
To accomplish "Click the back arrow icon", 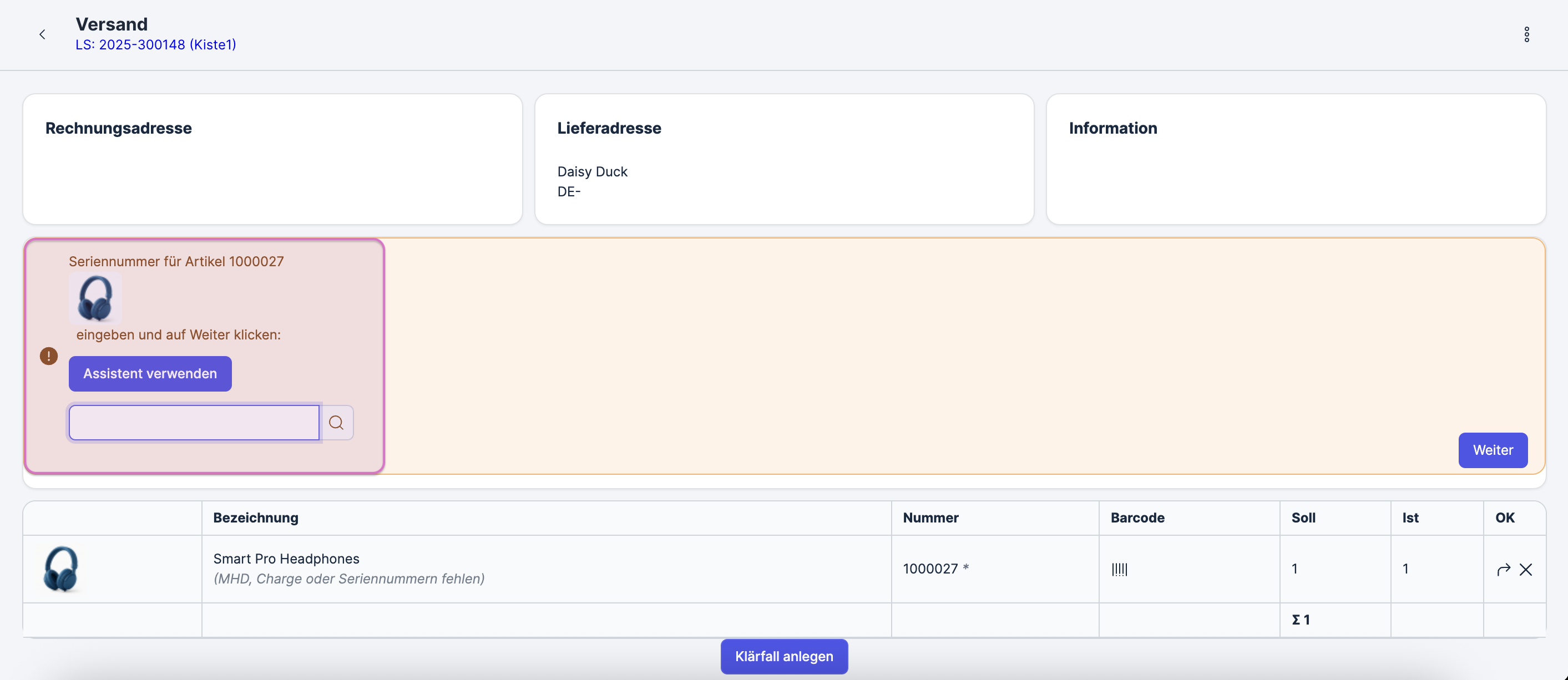I will (42, 35).
